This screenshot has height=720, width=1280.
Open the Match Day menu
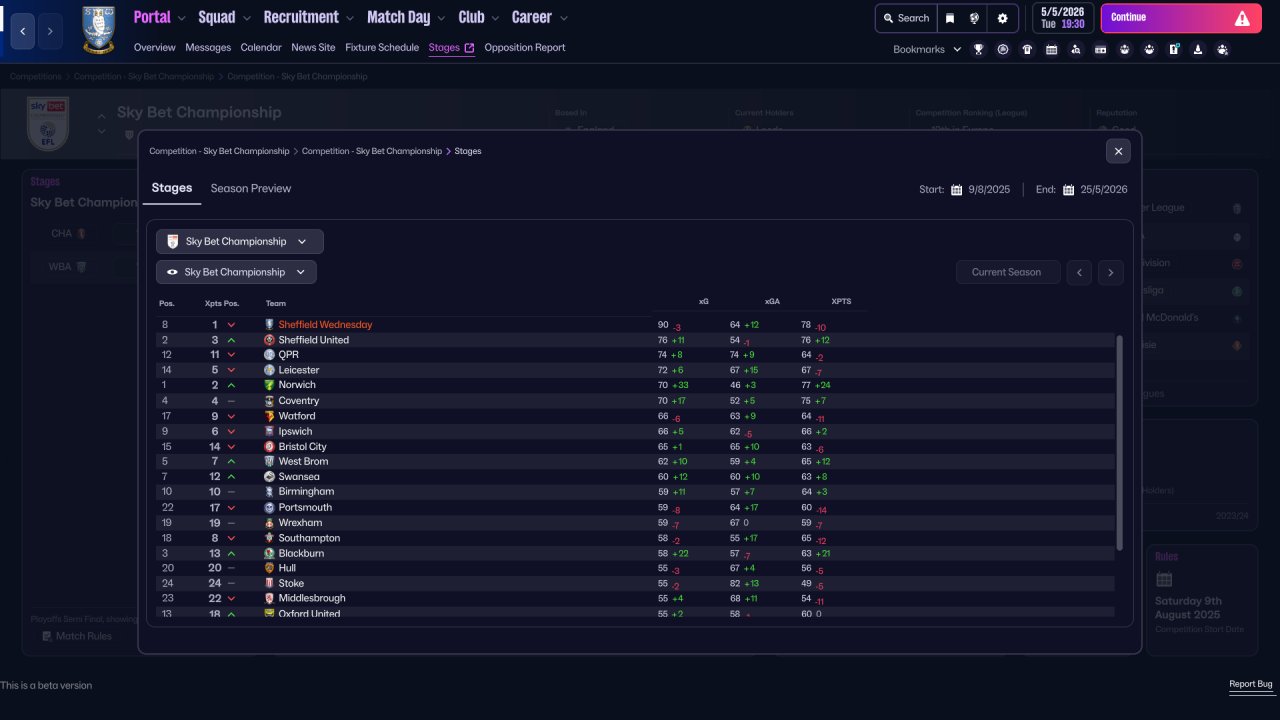pyautogui.click(x=407, y=17)
